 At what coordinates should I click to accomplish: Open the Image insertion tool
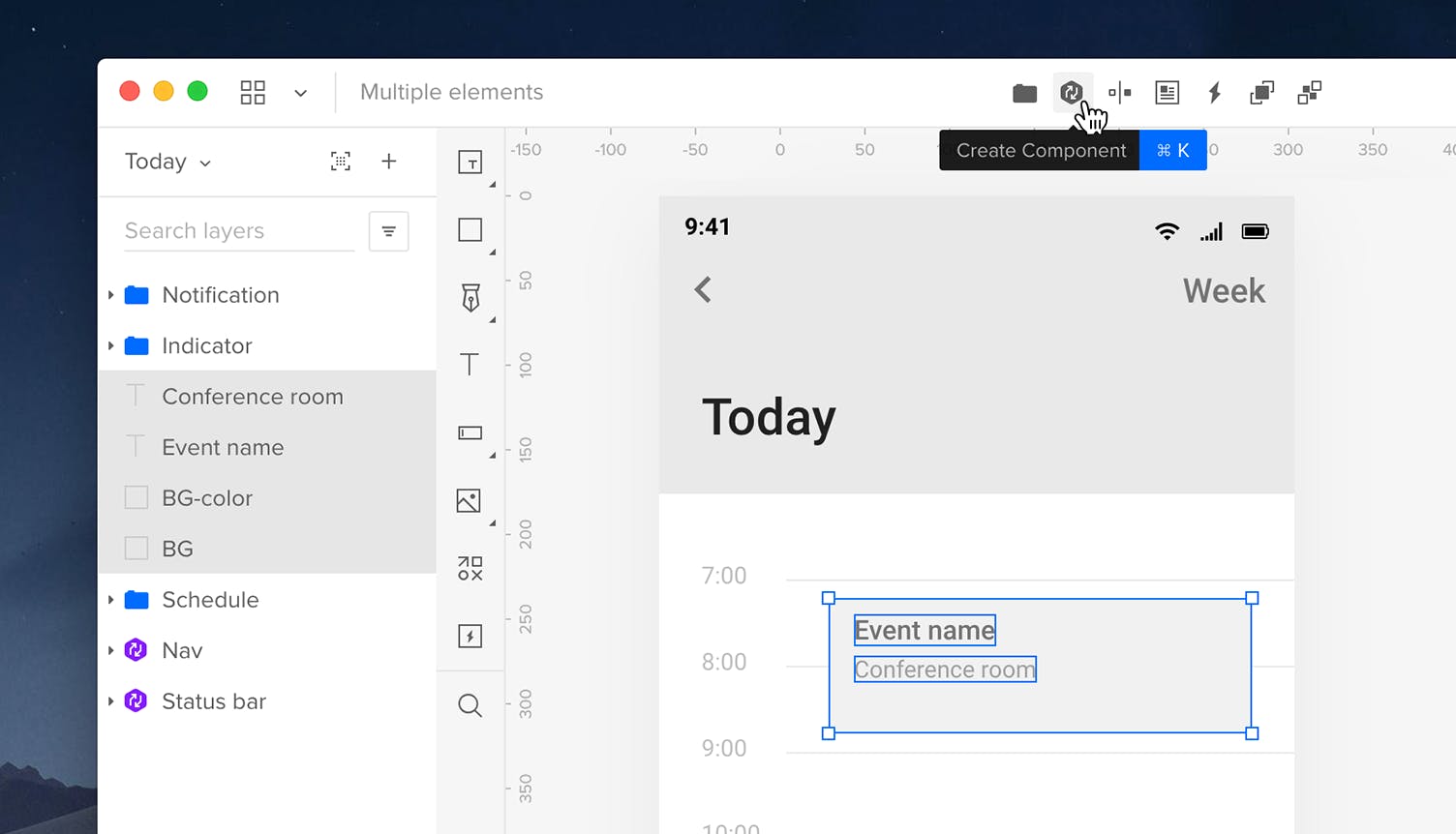point(470,500)
